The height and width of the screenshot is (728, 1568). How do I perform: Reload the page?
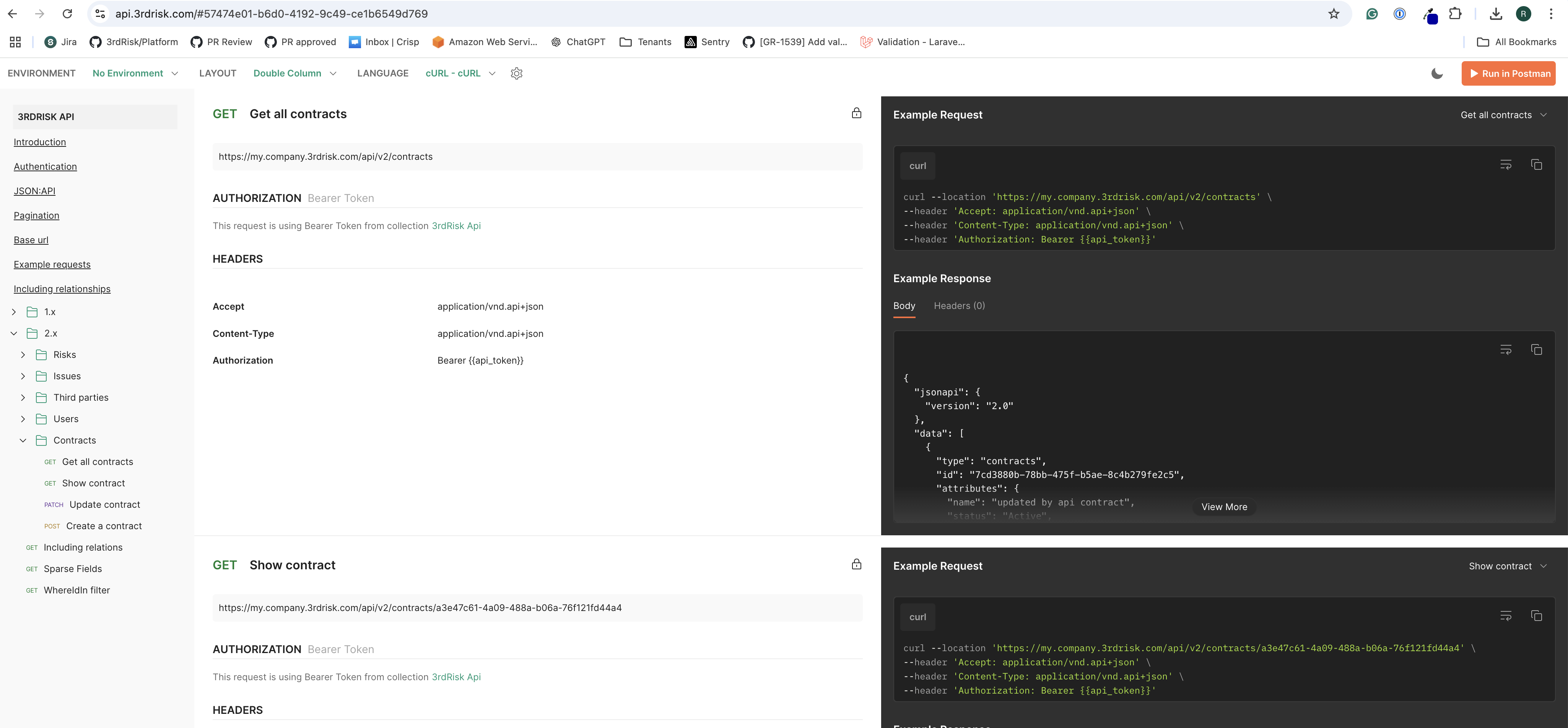67,13
